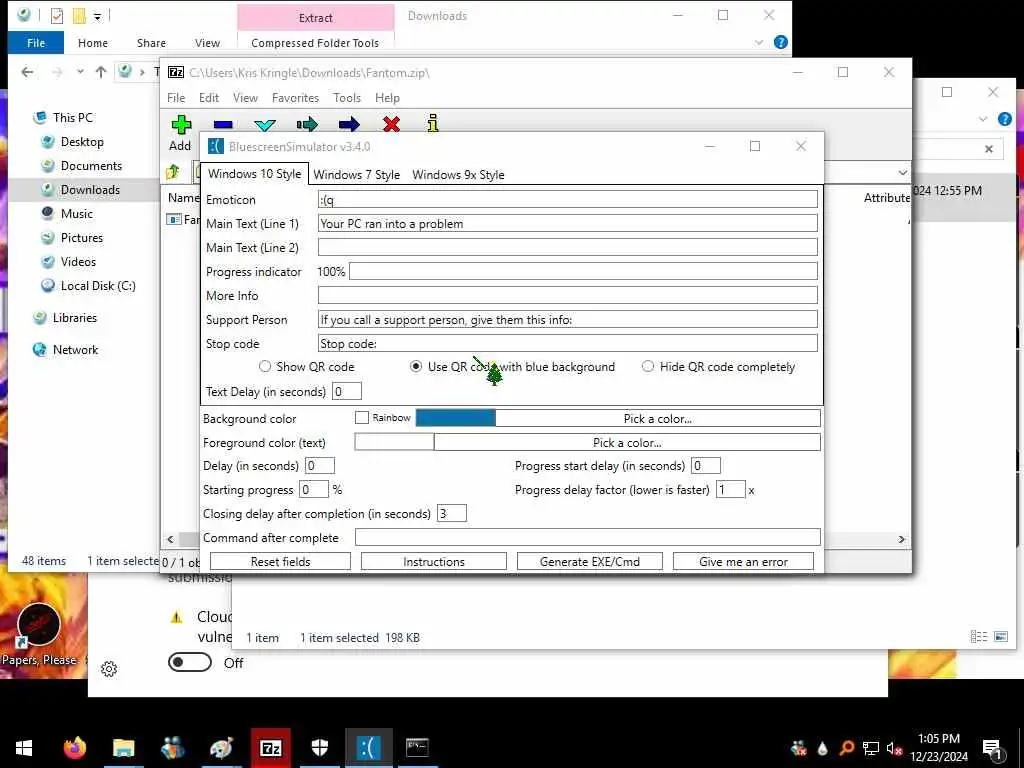Open Quick Access toolbar dropdown arrow
Viewport: 1024px width, 768px height.
[x=97, y=16]
